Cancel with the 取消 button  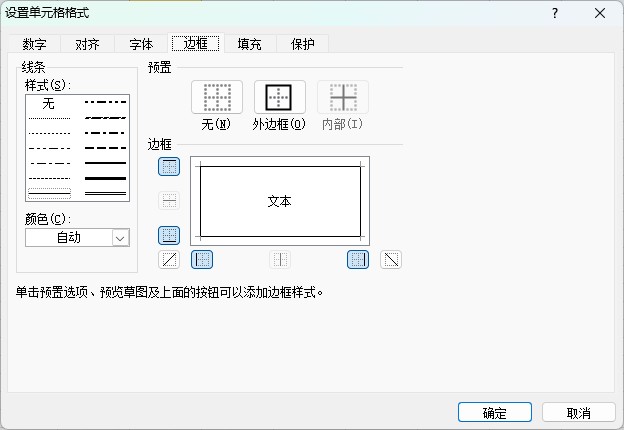point(579,412)
